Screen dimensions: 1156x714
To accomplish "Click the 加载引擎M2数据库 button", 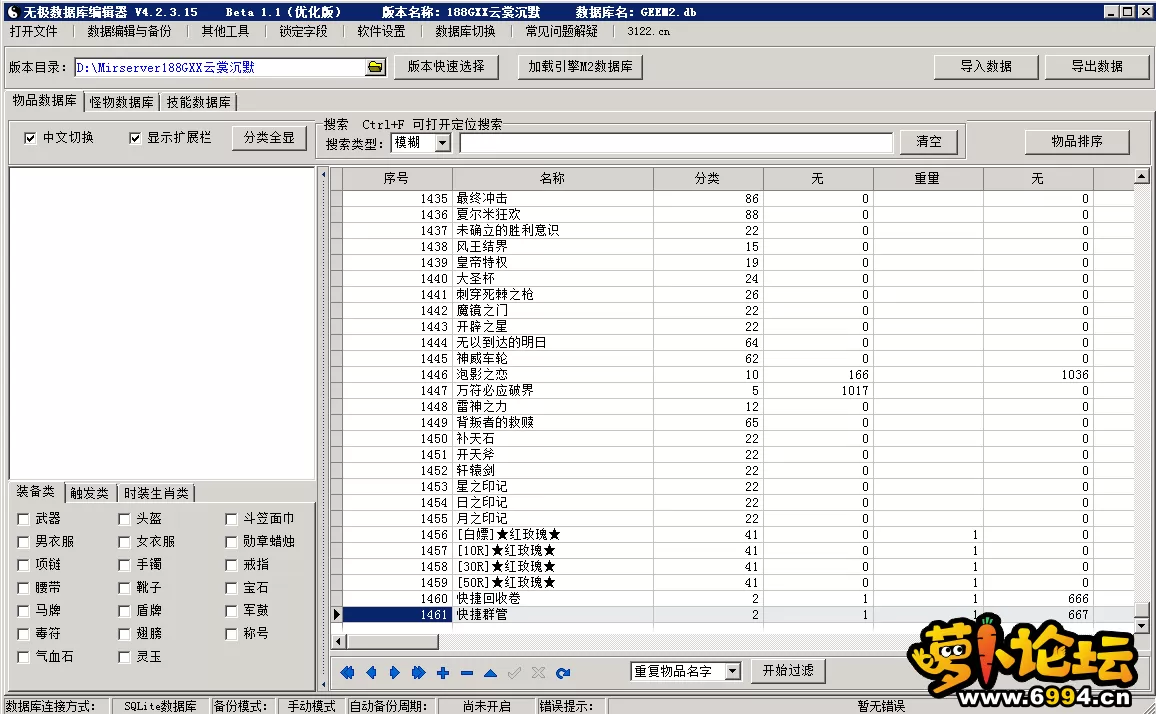I will 580,66.
